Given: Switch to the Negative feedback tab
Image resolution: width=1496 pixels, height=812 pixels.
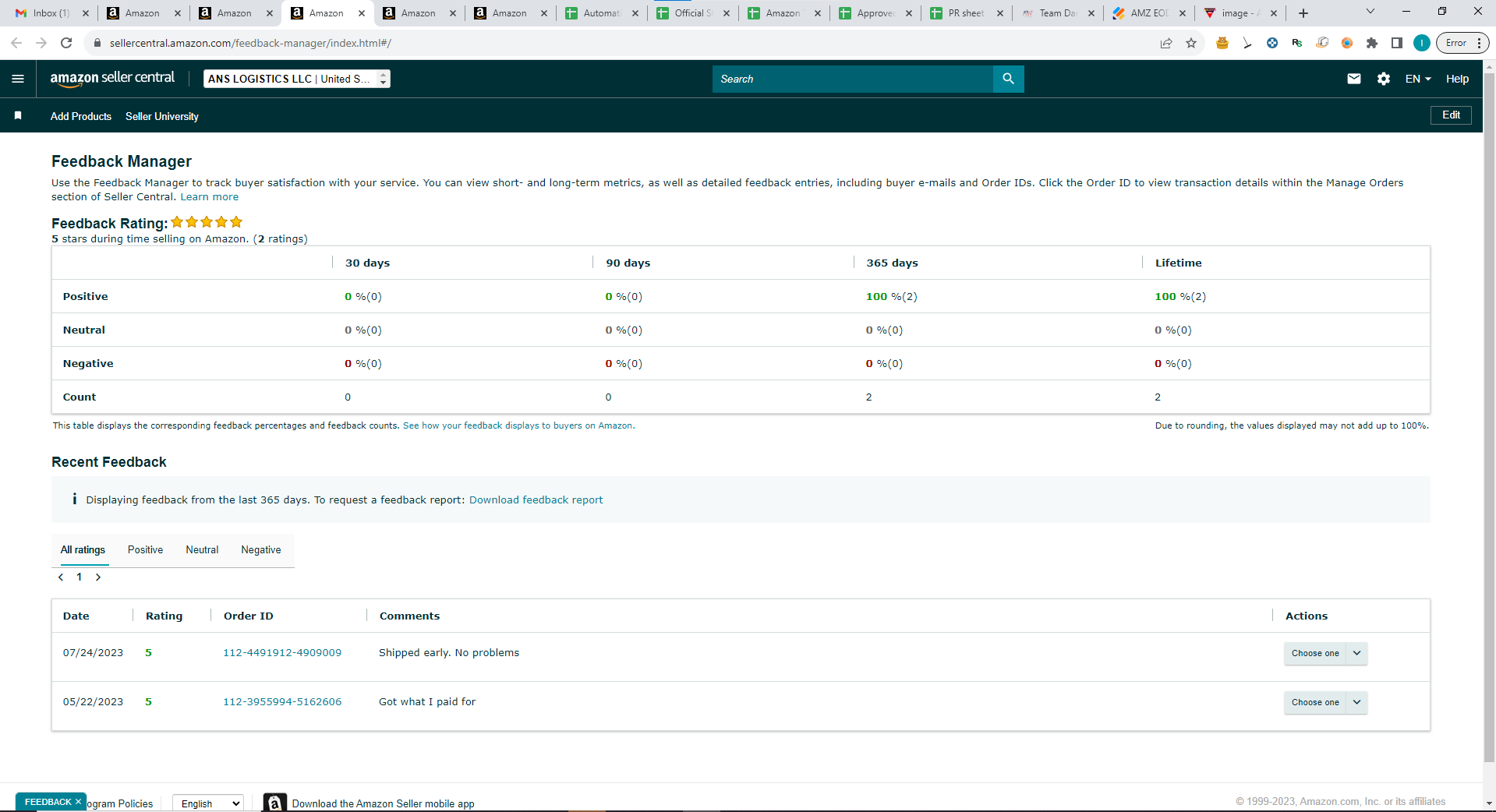Looking at the screenshot, I should [x=261, y=549].
